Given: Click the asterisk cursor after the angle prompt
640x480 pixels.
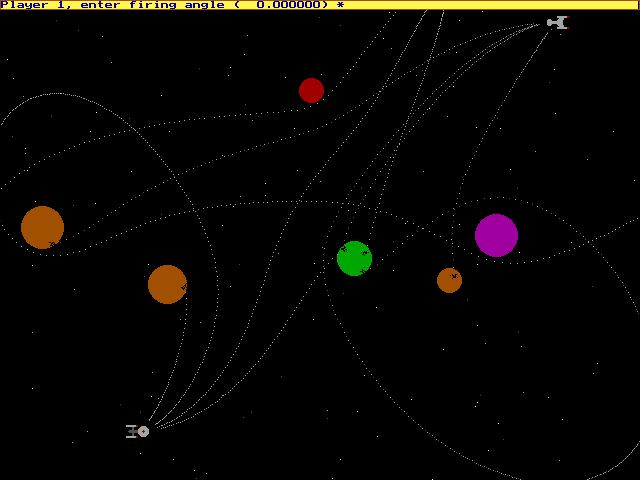Looking at the screenshot, I should point(340,5).
